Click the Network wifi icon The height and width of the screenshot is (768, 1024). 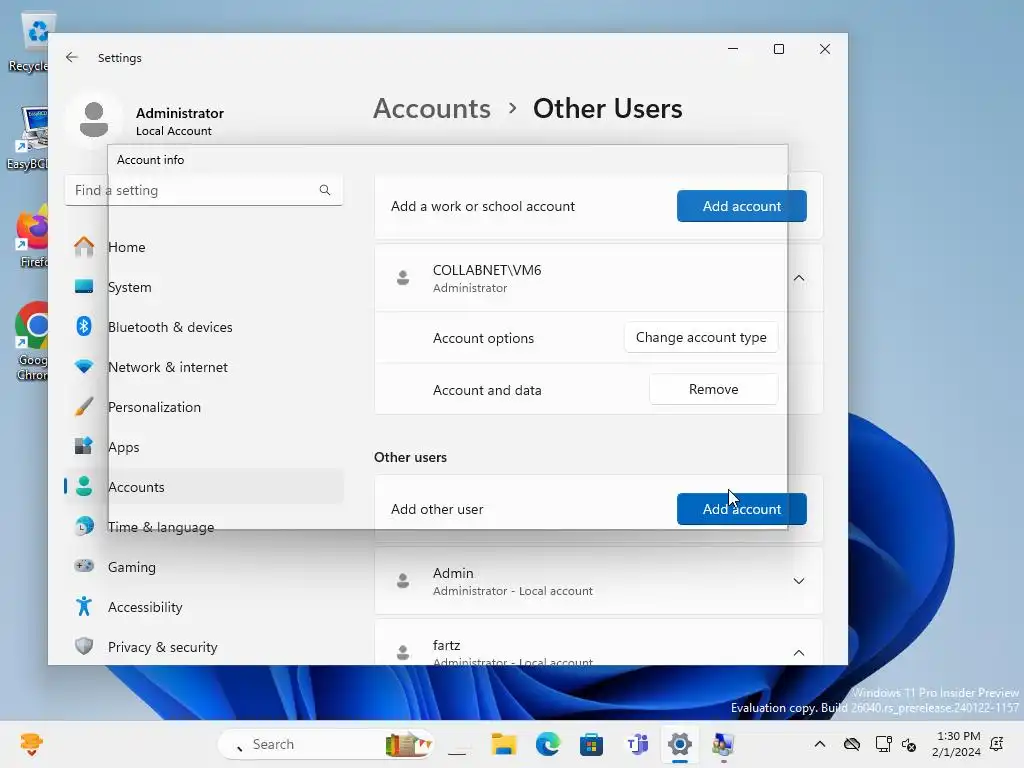click(x=84, y=366)
